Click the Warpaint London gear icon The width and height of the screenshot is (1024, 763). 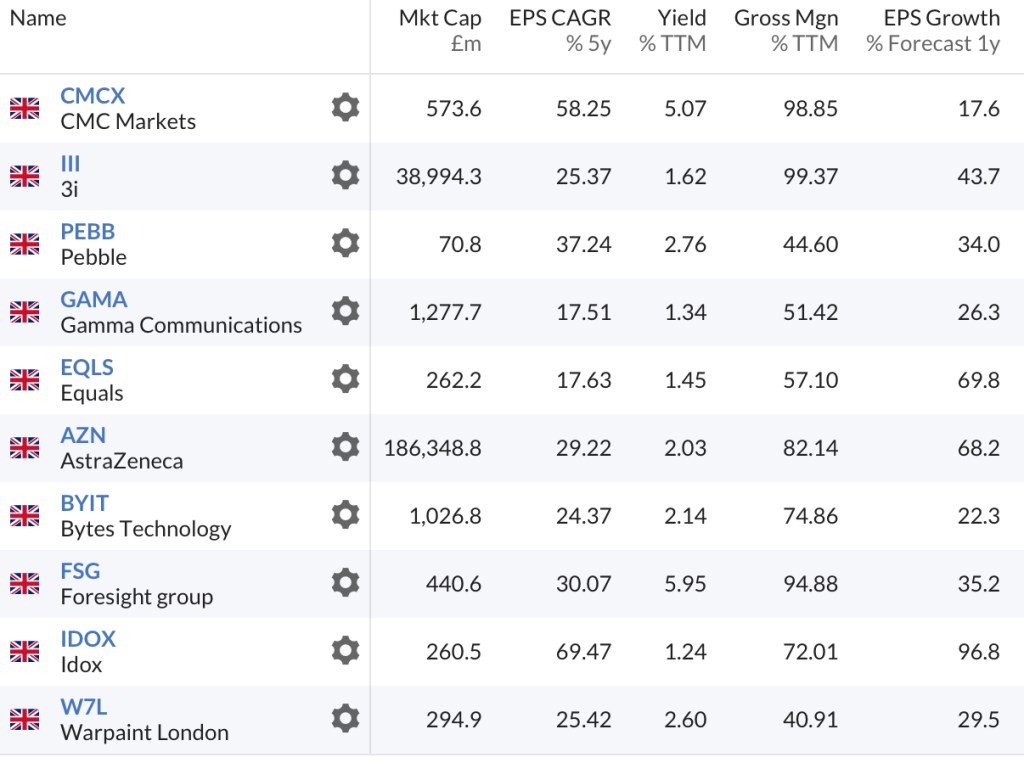(x=345, y=718)
